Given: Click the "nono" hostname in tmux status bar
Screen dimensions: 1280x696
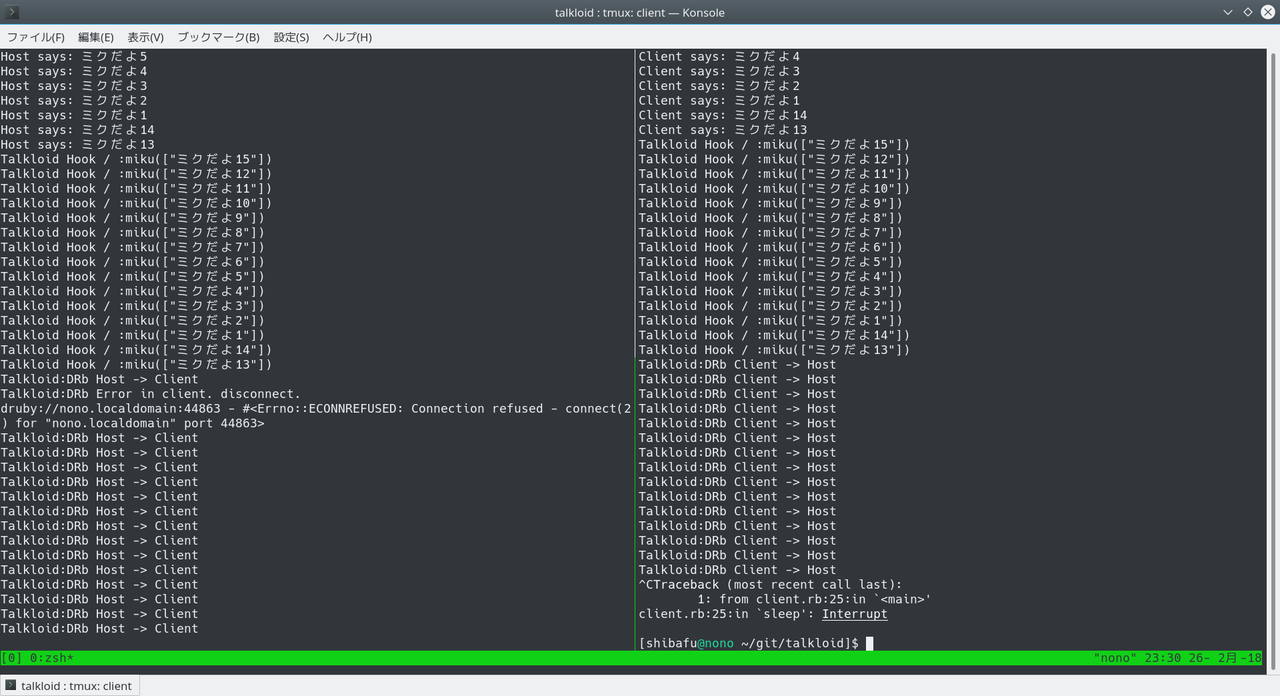Looking at the screenshot, I should tap(1117, 658).
